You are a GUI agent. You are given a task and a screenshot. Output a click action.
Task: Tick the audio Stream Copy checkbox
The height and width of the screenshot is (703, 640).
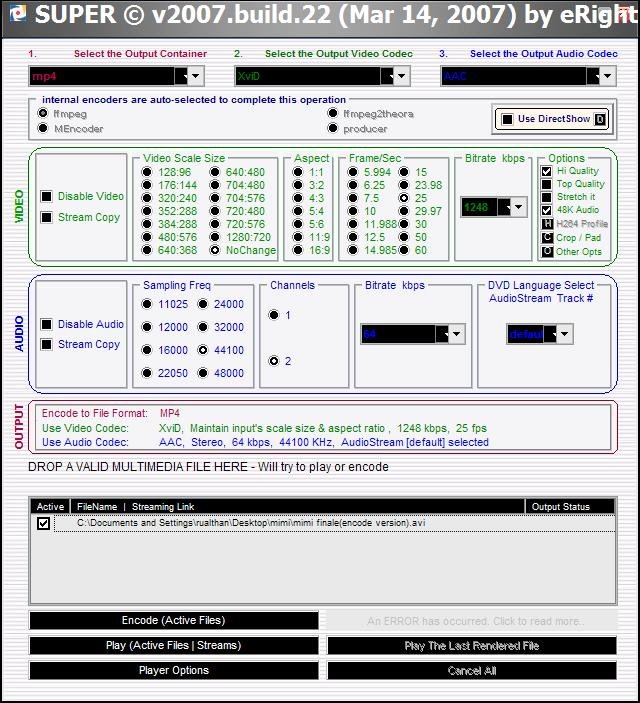[46, 344]
